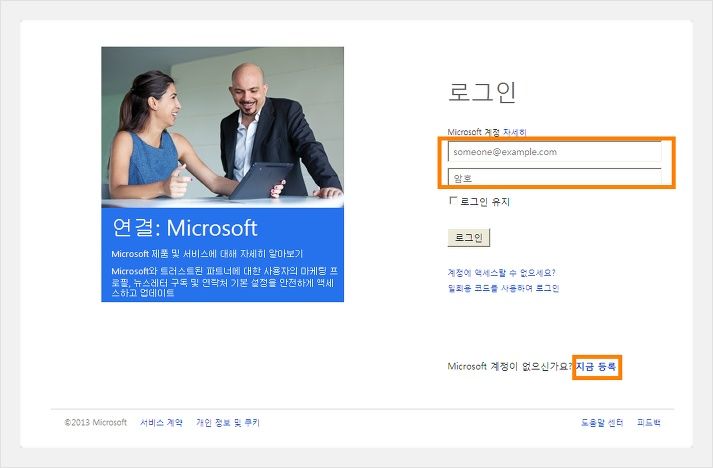Screen dimensions: 713x468
Task: Click the someone@example.com email field
Action: point(554,151)
